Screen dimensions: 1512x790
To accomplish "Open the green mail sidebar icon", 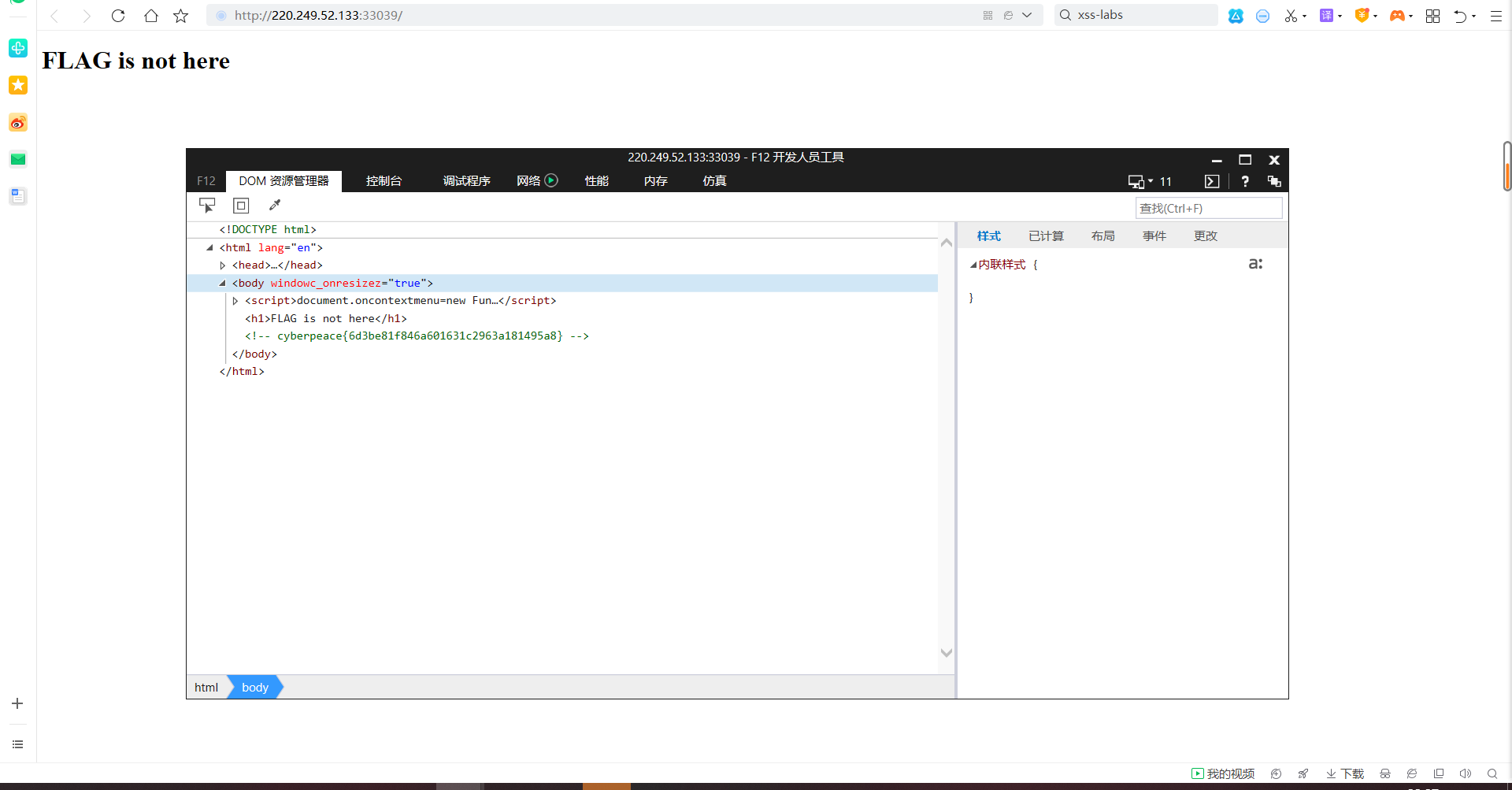I will point(18,159).
